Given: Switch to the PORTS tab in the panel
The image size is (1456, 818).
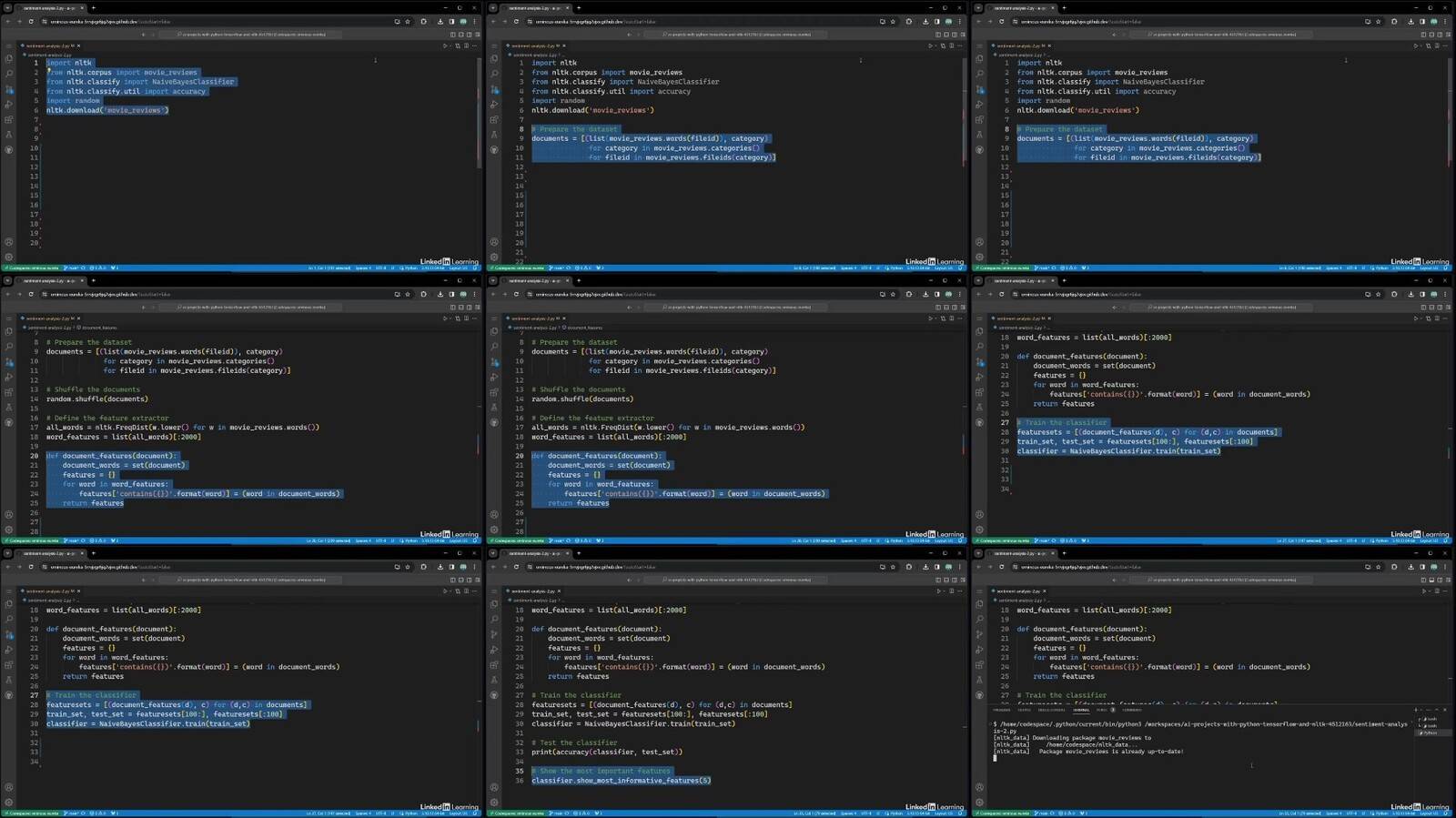Looking at the screenshot, I should point(1101,710).
